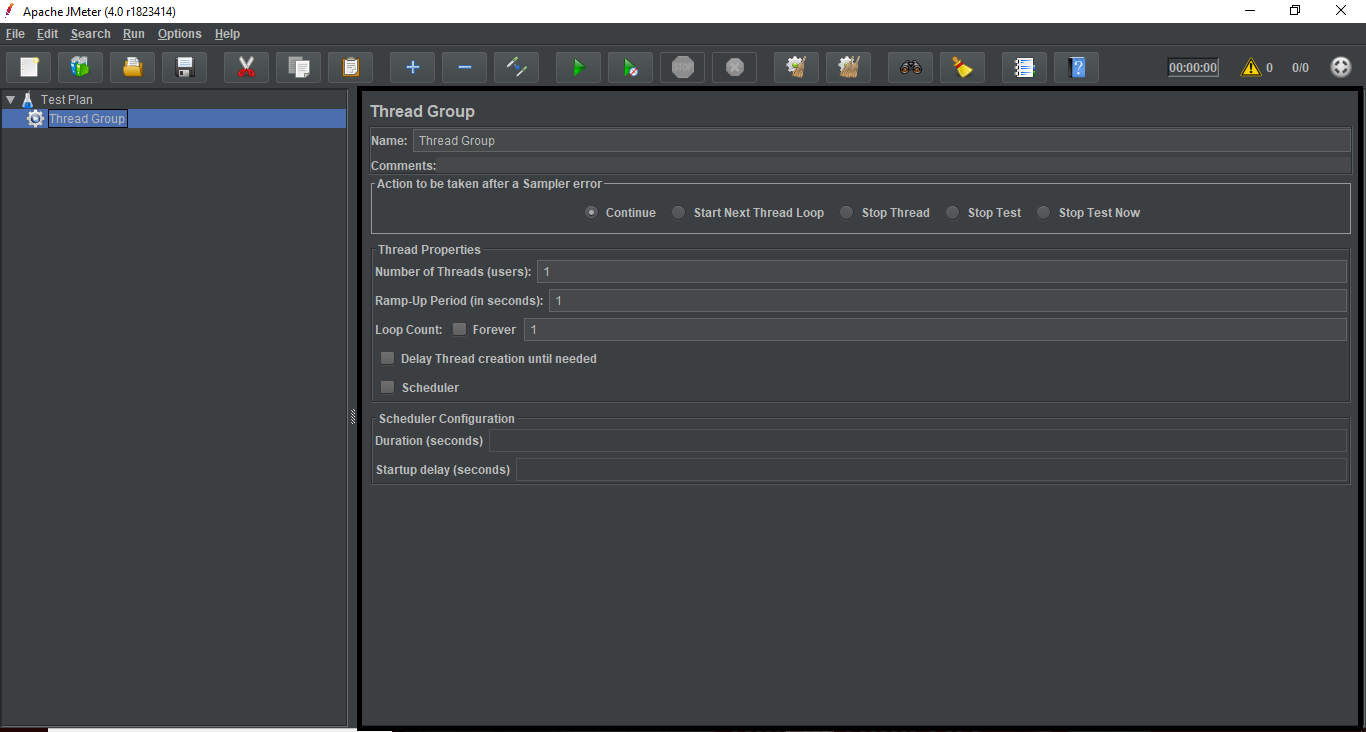
Task: Click the New test plan icon
Action: pos(29,68)
